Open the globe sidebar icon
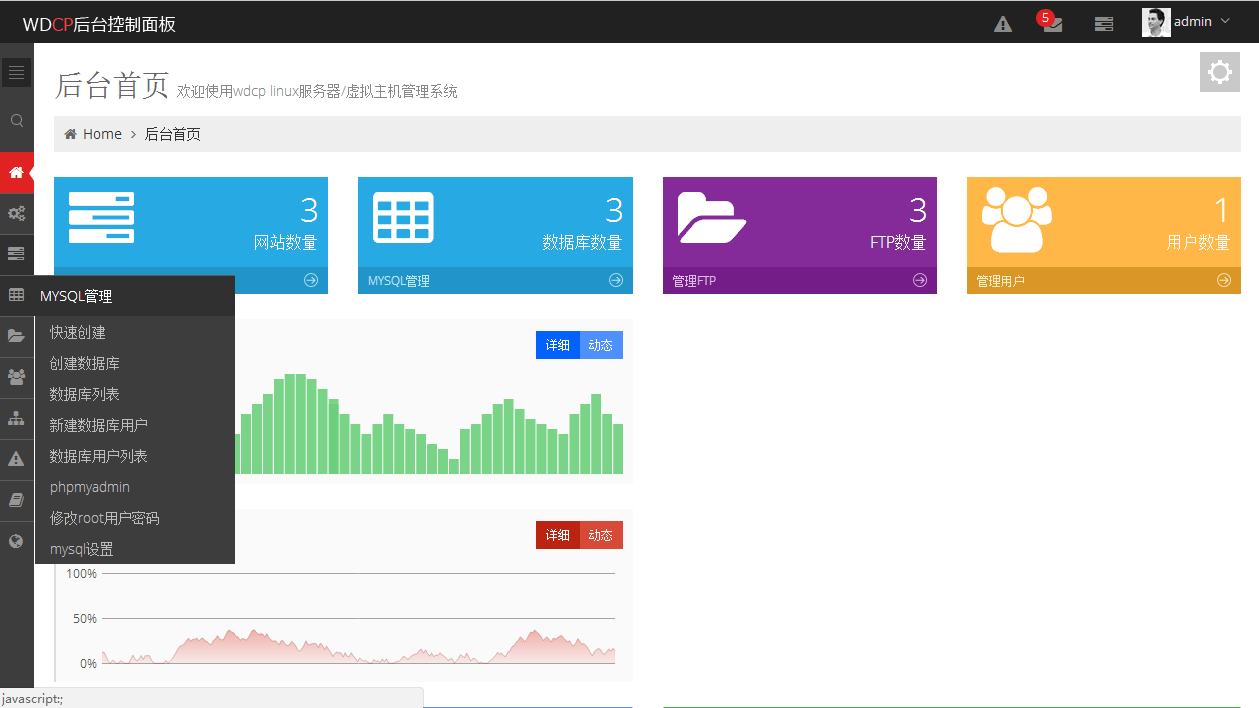Viewport: 1259px width, 708px height. [x=16, y=541]
